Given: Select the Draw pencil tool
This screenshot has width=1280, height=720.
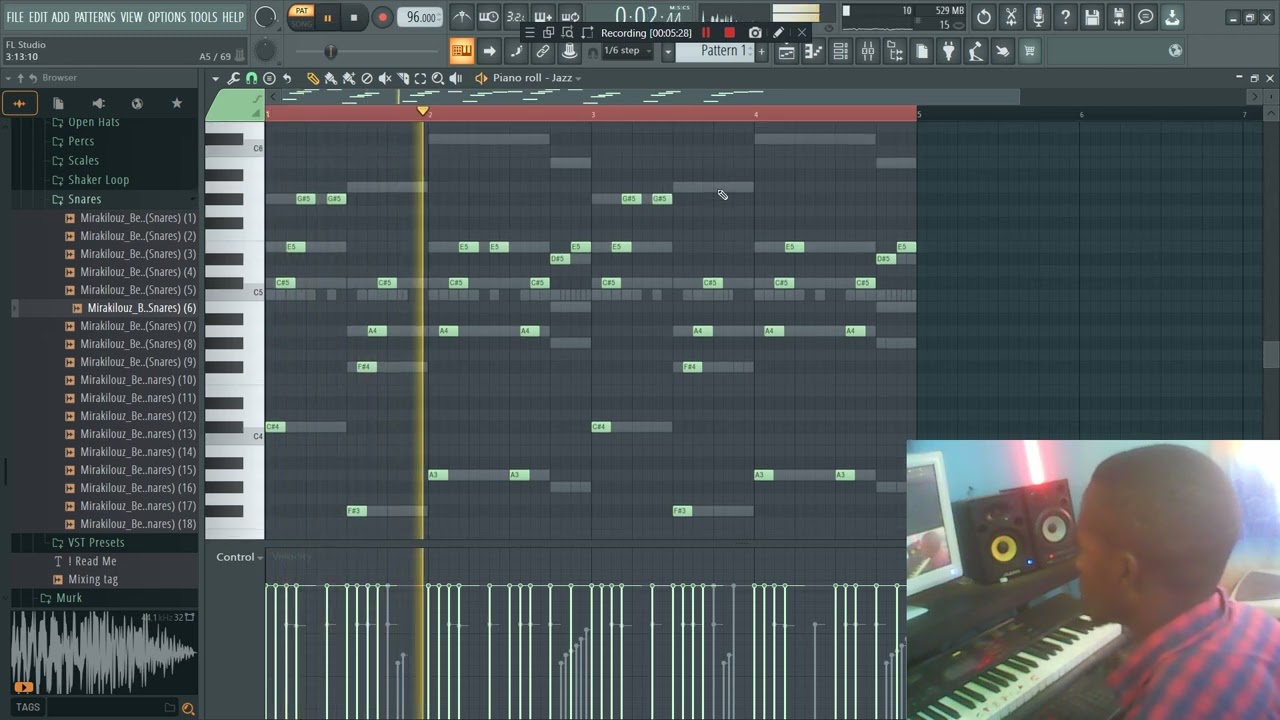Looking at the screenshot, I should click(x=313, y=78).
